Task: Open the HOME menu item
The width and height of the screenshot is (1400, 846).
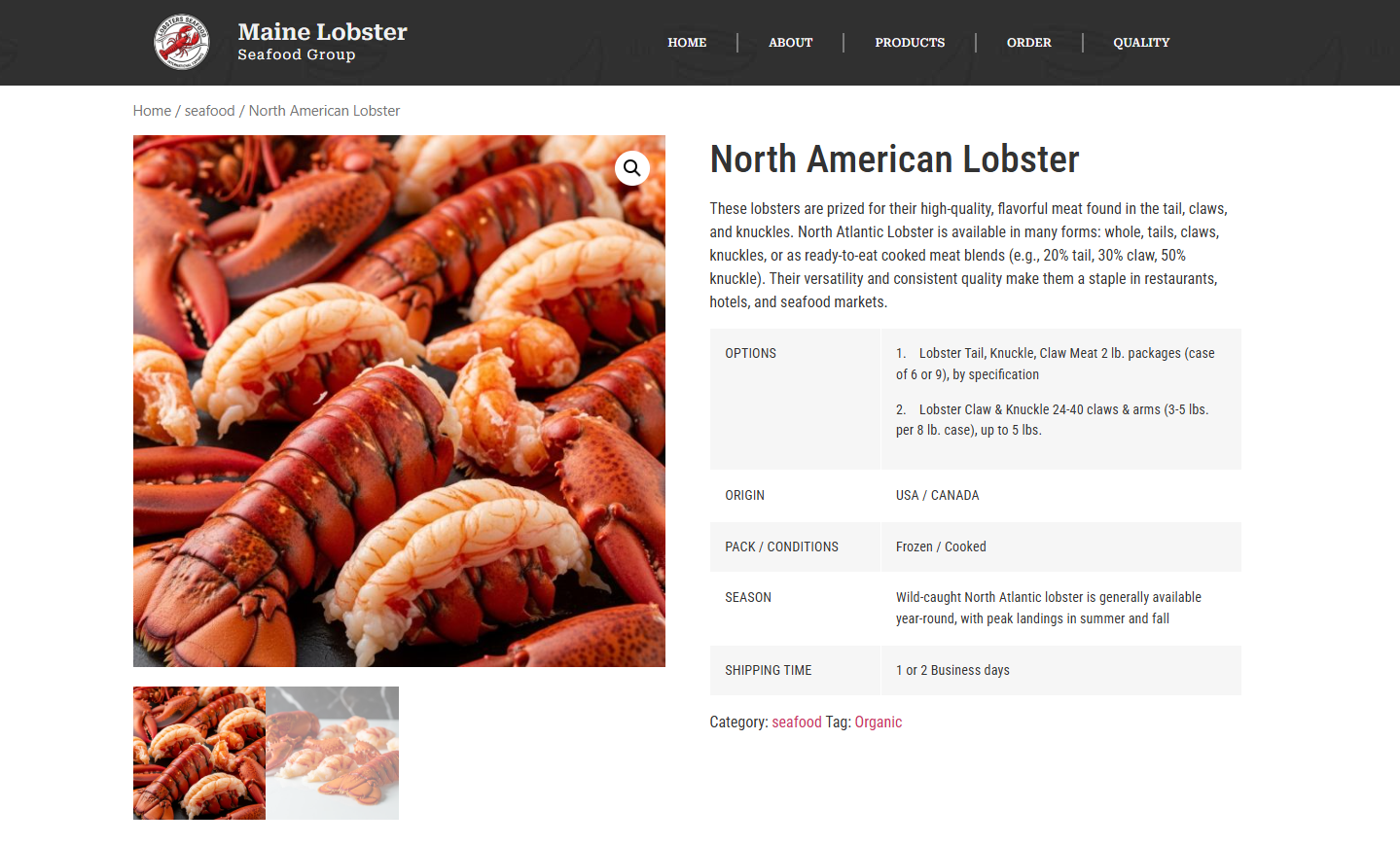Action: 687,43
